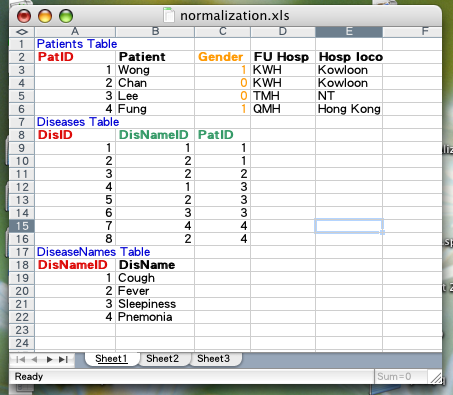Screen dimensions: 453x395
Task: Select the 'FU Hosp' header cell
Action: (283, 57)
